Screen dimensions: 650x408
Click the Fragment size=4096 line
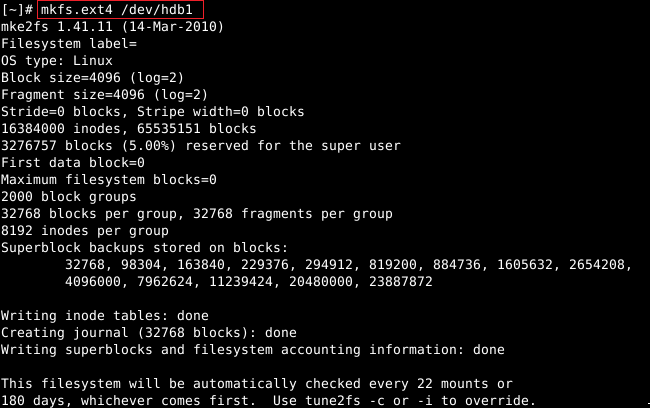(104, 95)
